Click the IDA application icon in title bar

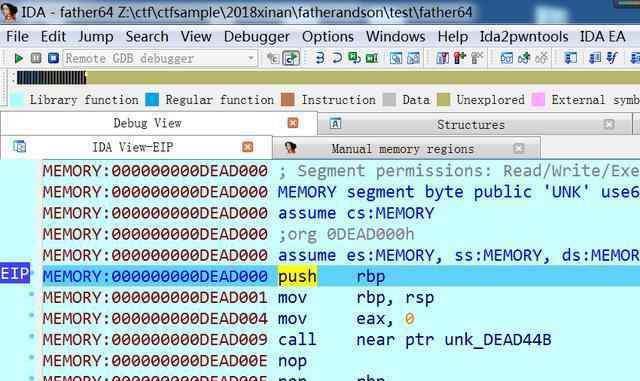click(9, 11)
